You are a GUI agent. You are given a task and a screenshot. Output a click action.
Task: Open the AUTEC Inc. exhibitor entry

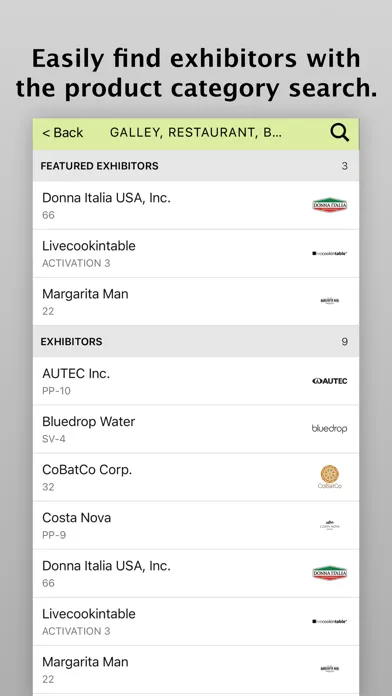(x=196, y=381)
